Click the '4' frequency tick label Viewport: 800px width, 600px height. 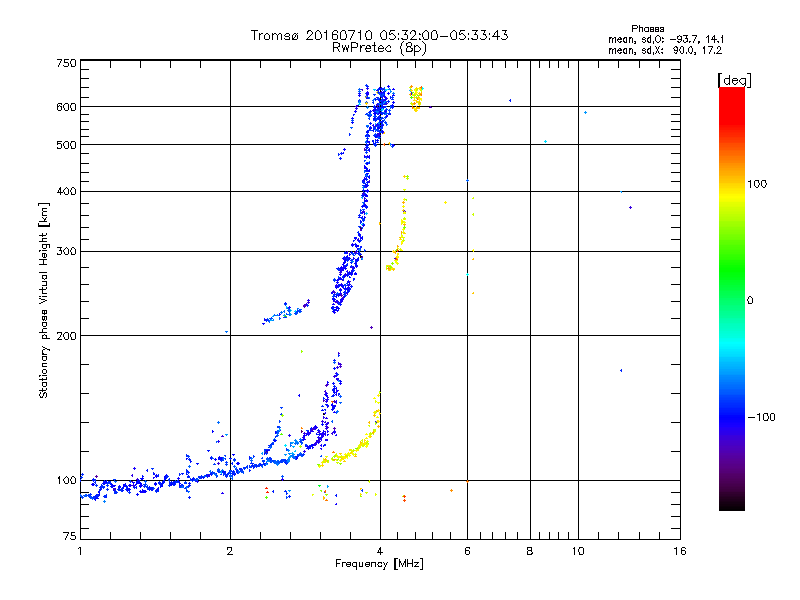click(380, 551)
